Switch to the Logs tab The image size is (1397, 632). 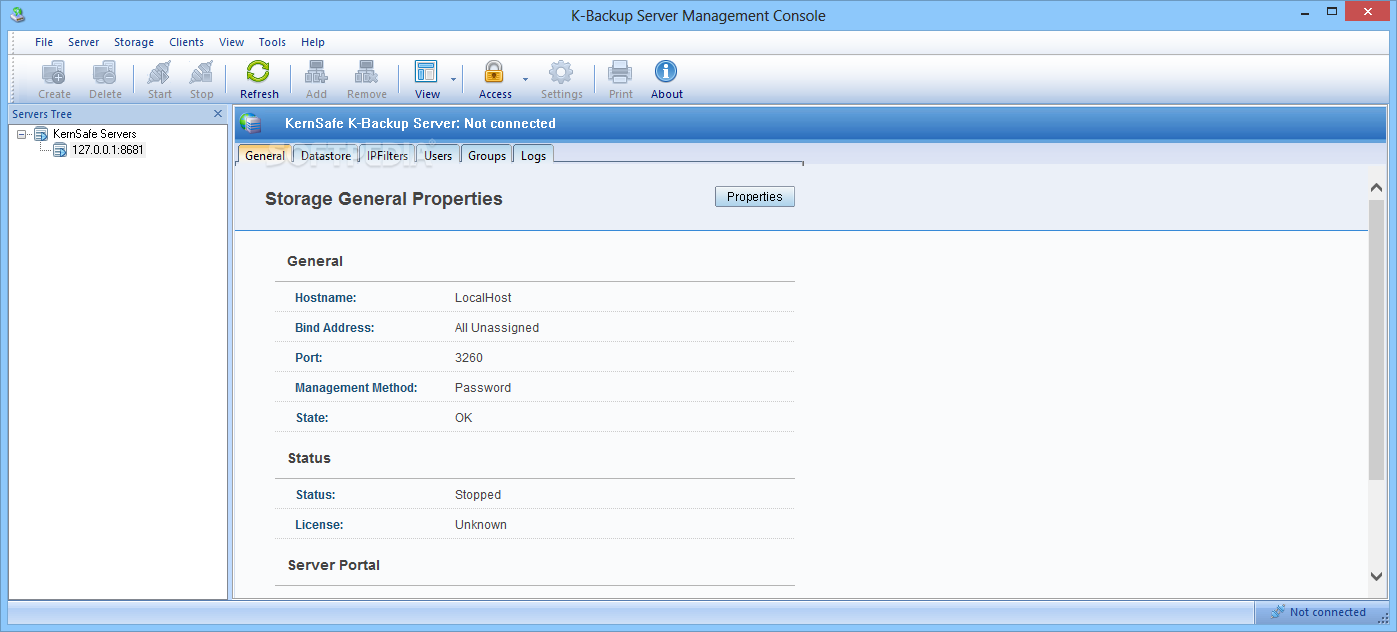click(x=533, y=155)
